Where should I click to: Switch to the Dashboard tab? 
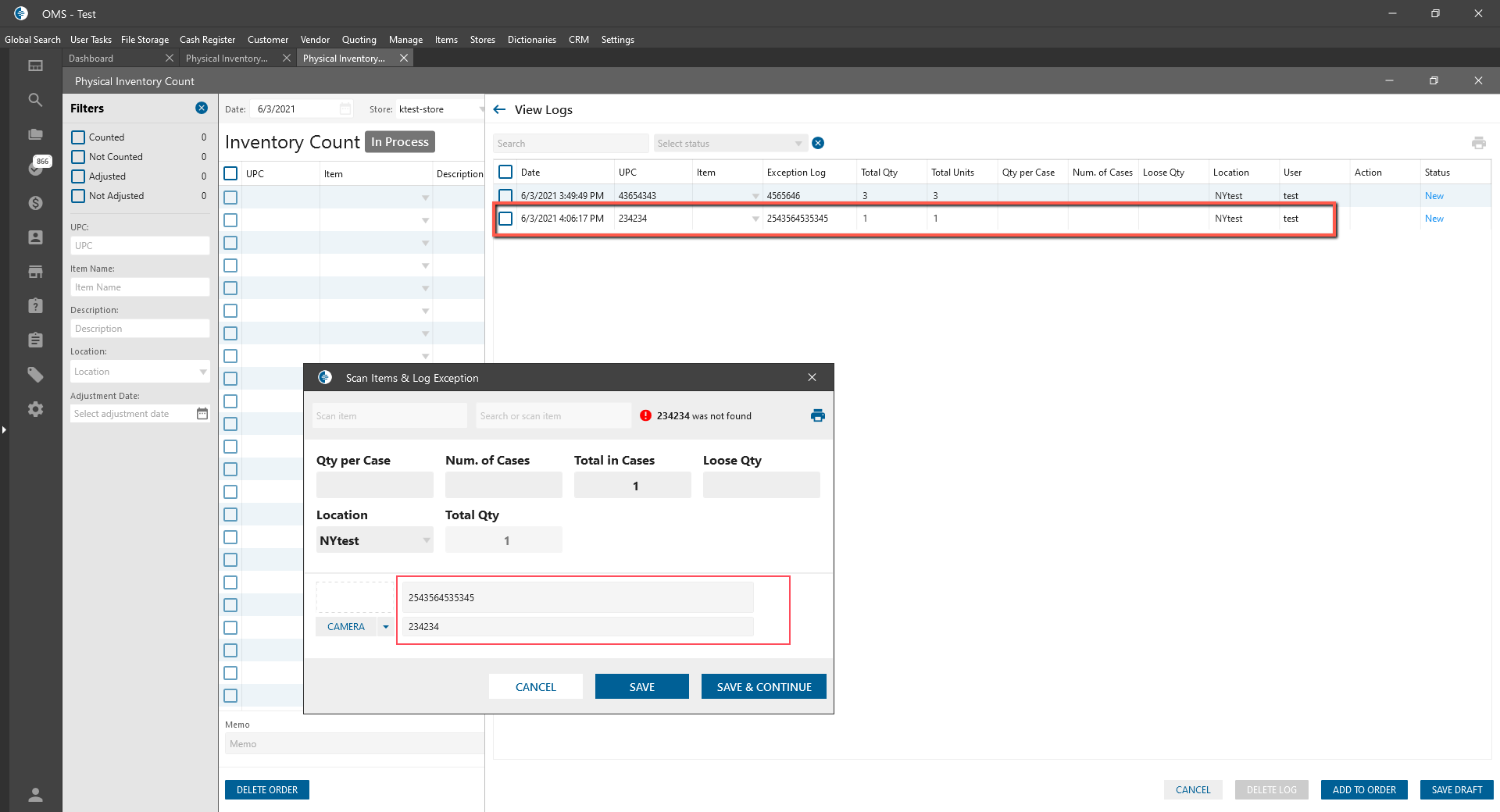pyautogui.click(x=91, y=59)
